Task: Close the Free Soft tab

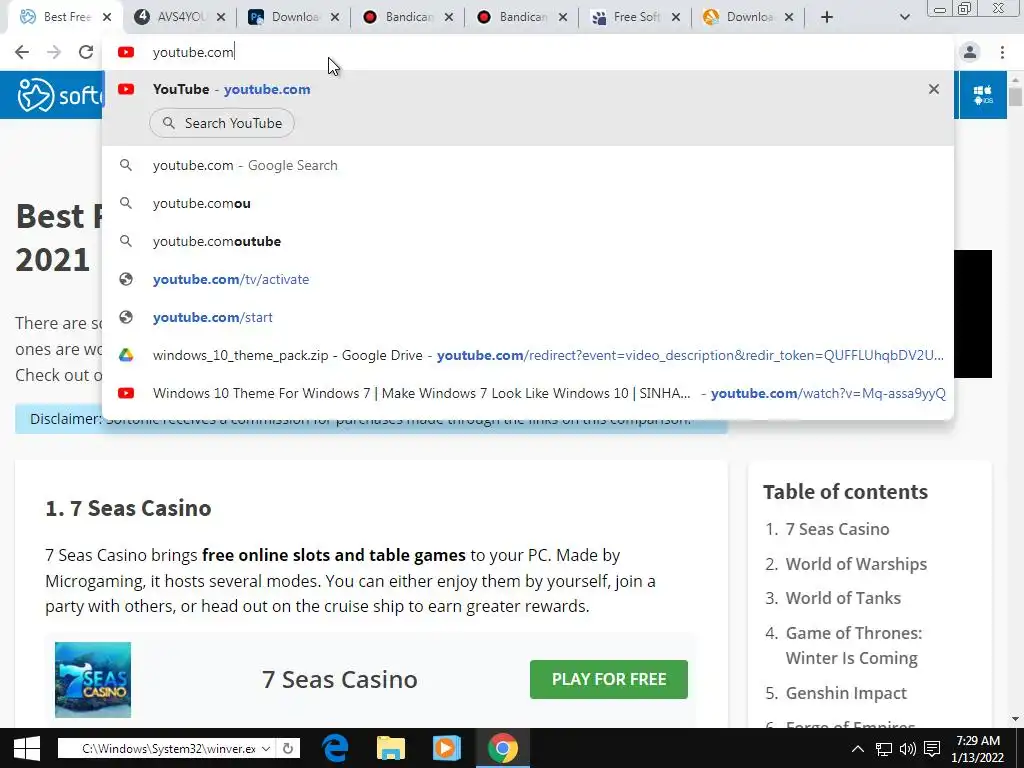Action: click(x=676, y=18)
